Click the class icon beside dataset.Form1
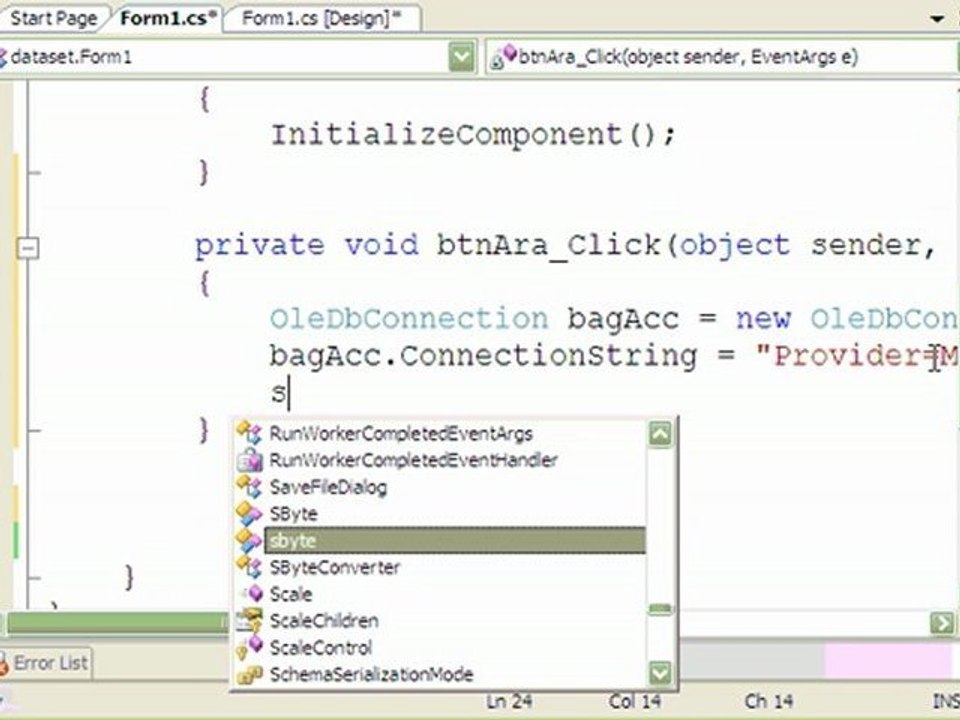 pyautogui.click(x=3, y=58)
